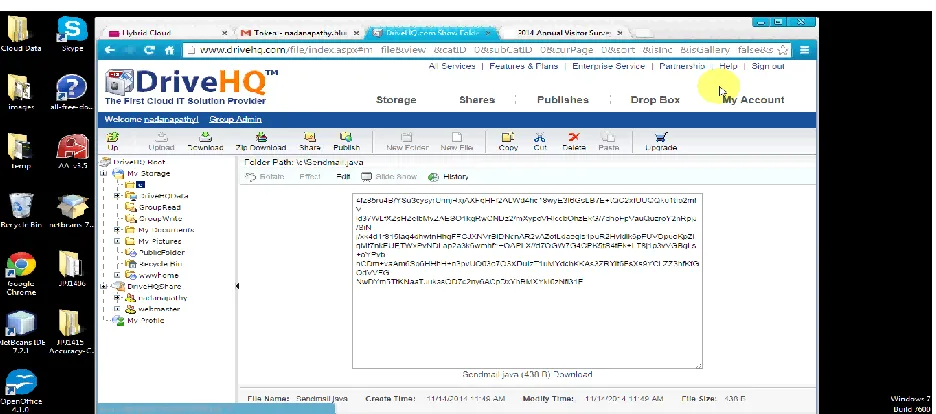The width and height of the screenshot is (936, 414).
Task: Open the Publishes menu
Action: [x=562, y=100]
